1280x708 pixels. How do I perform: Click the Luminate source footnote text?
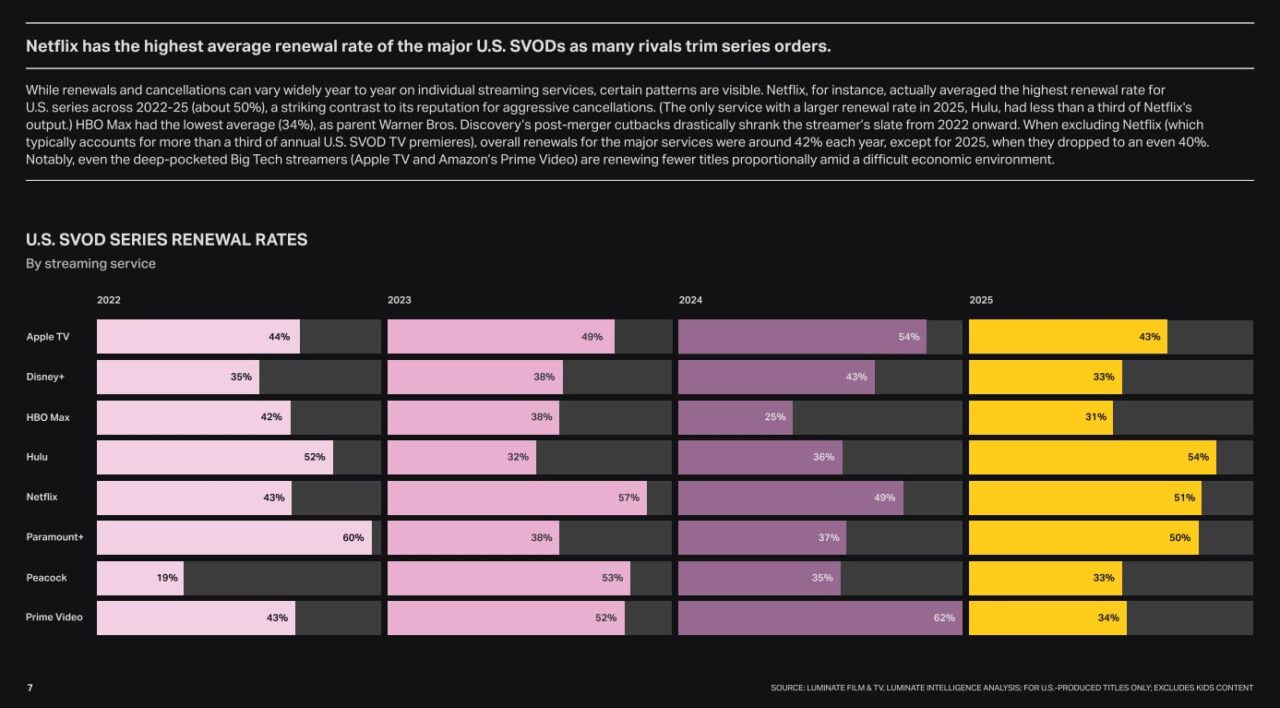click(x=1012, y=688)
